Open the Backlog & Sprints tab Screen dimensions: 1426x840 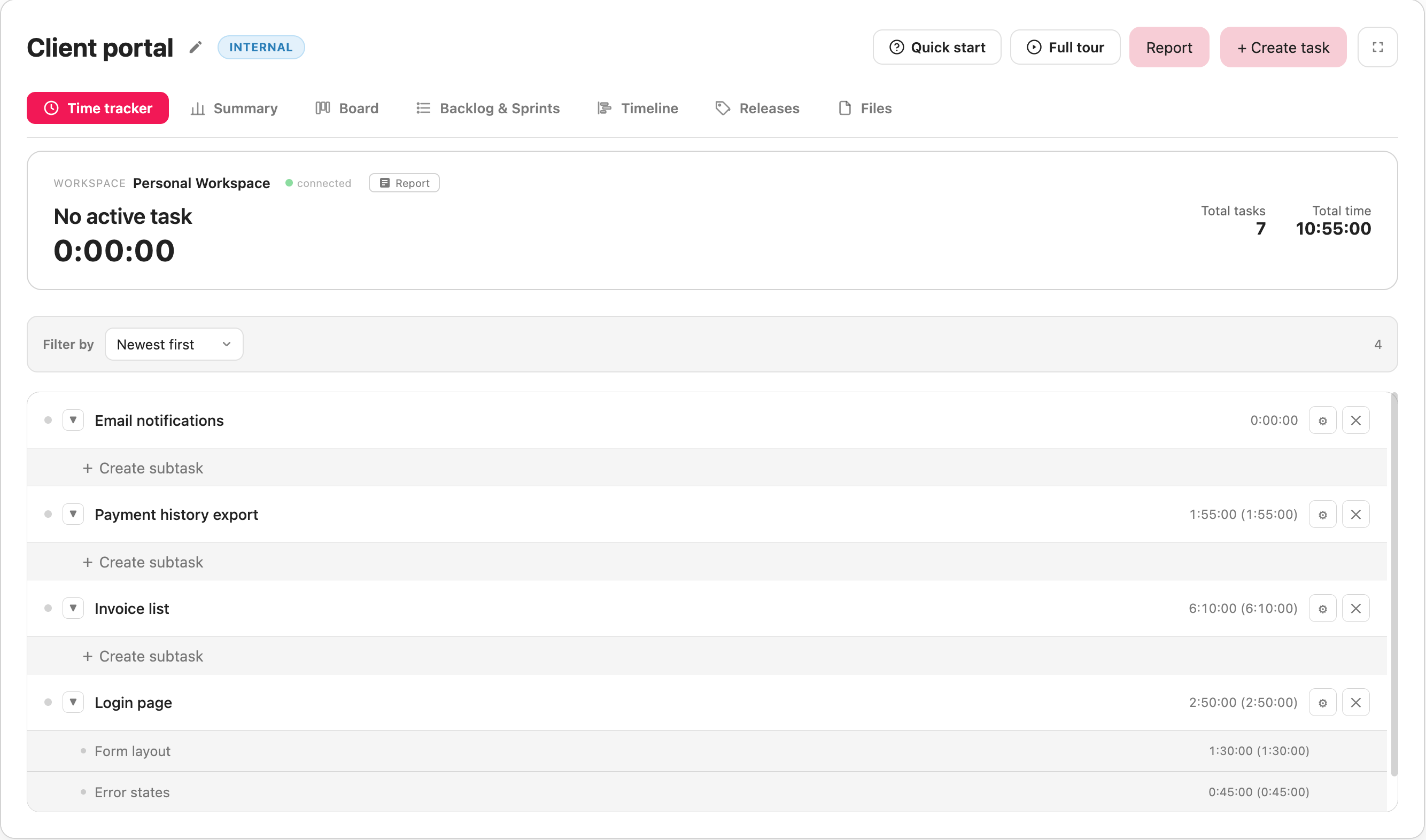click(488, 108)
